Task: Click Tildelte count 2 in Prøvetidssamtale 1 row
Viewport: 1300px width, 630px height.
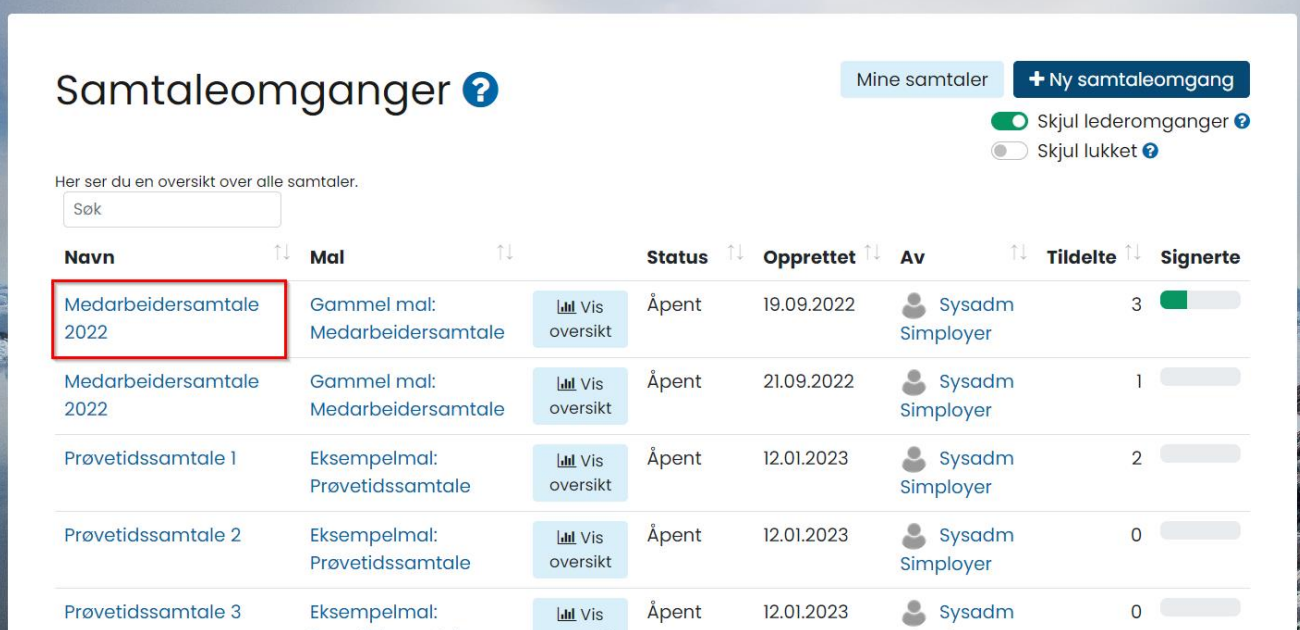Action: tap(1136, 459)
